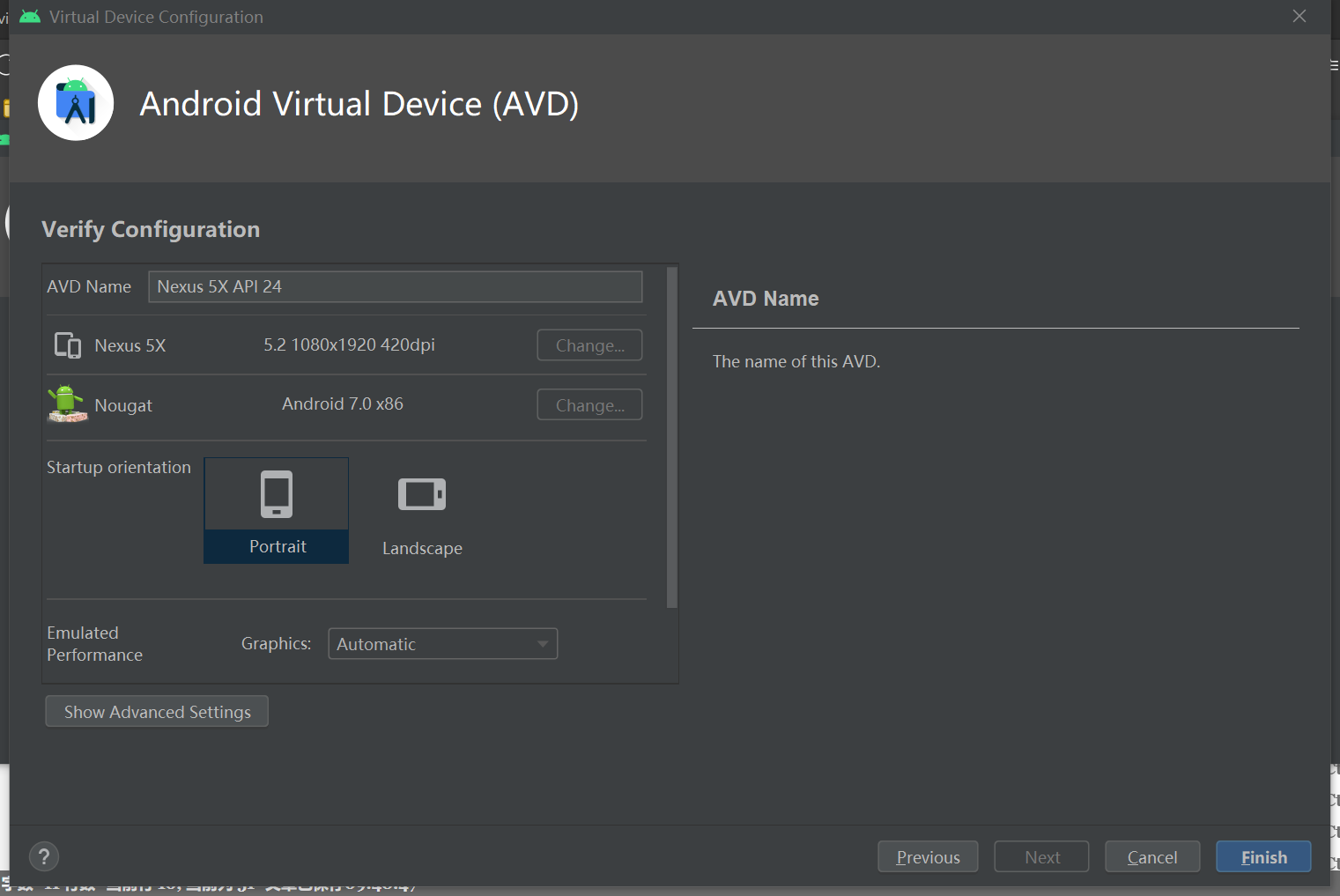Click the Android icon in the title bar

(x=30, y=17)
